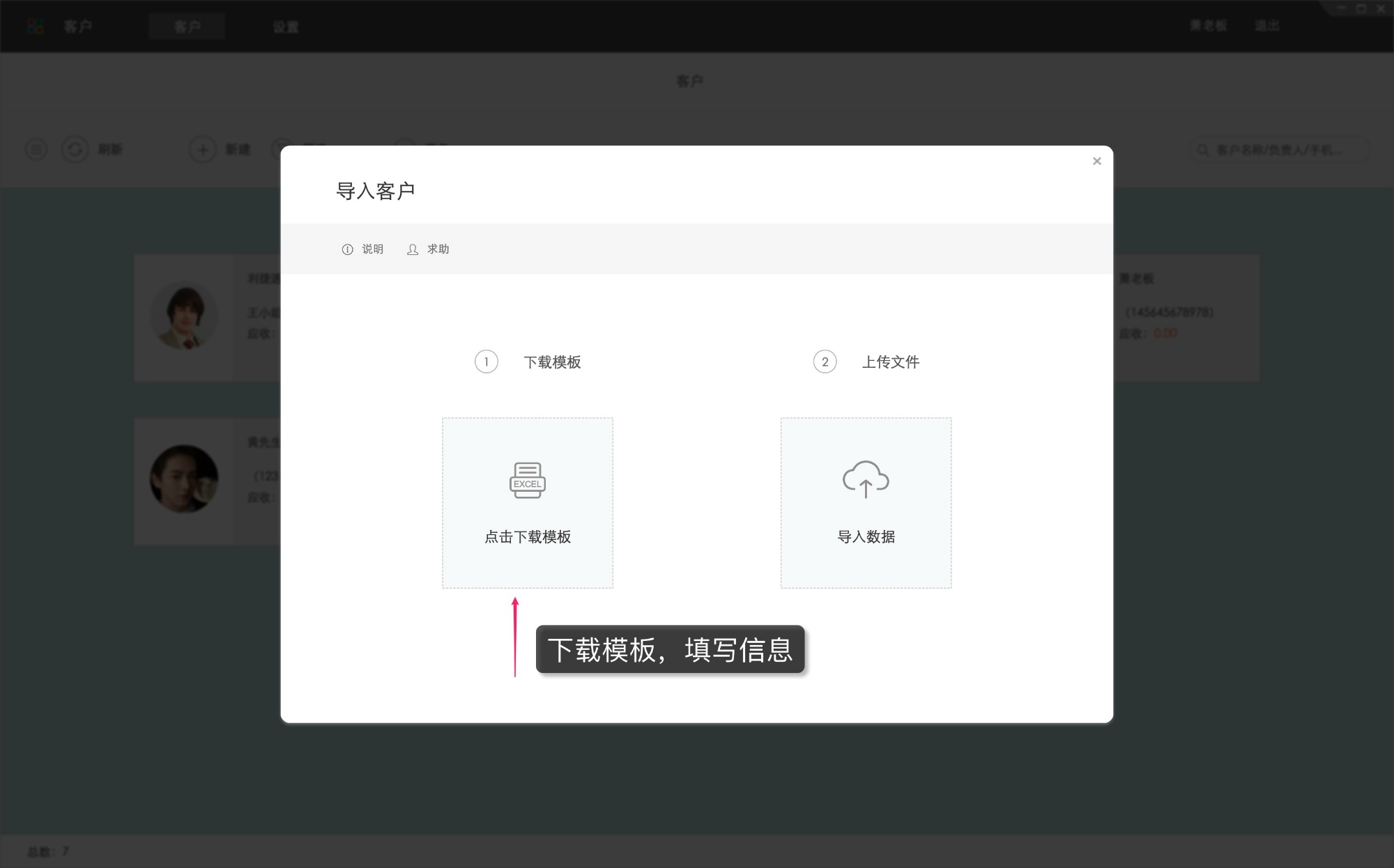Switch to the 客户 tab
Screen dimensions: 1394x868
tap(186, 26)
